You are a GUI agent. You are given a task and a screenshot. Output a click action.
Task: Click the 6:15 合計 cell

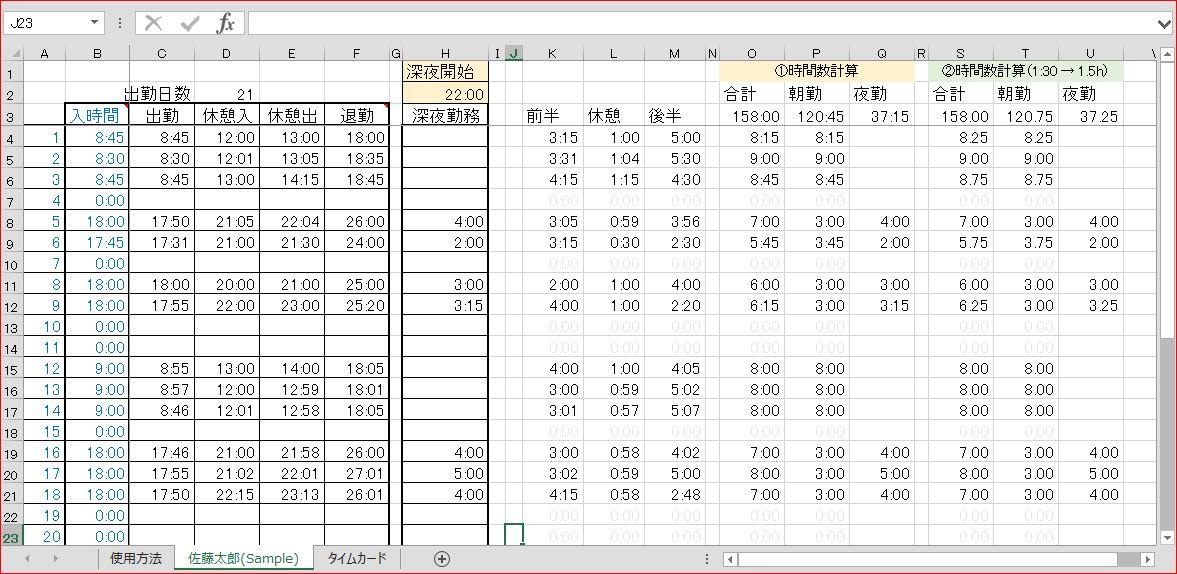click(x=752, y=305)
